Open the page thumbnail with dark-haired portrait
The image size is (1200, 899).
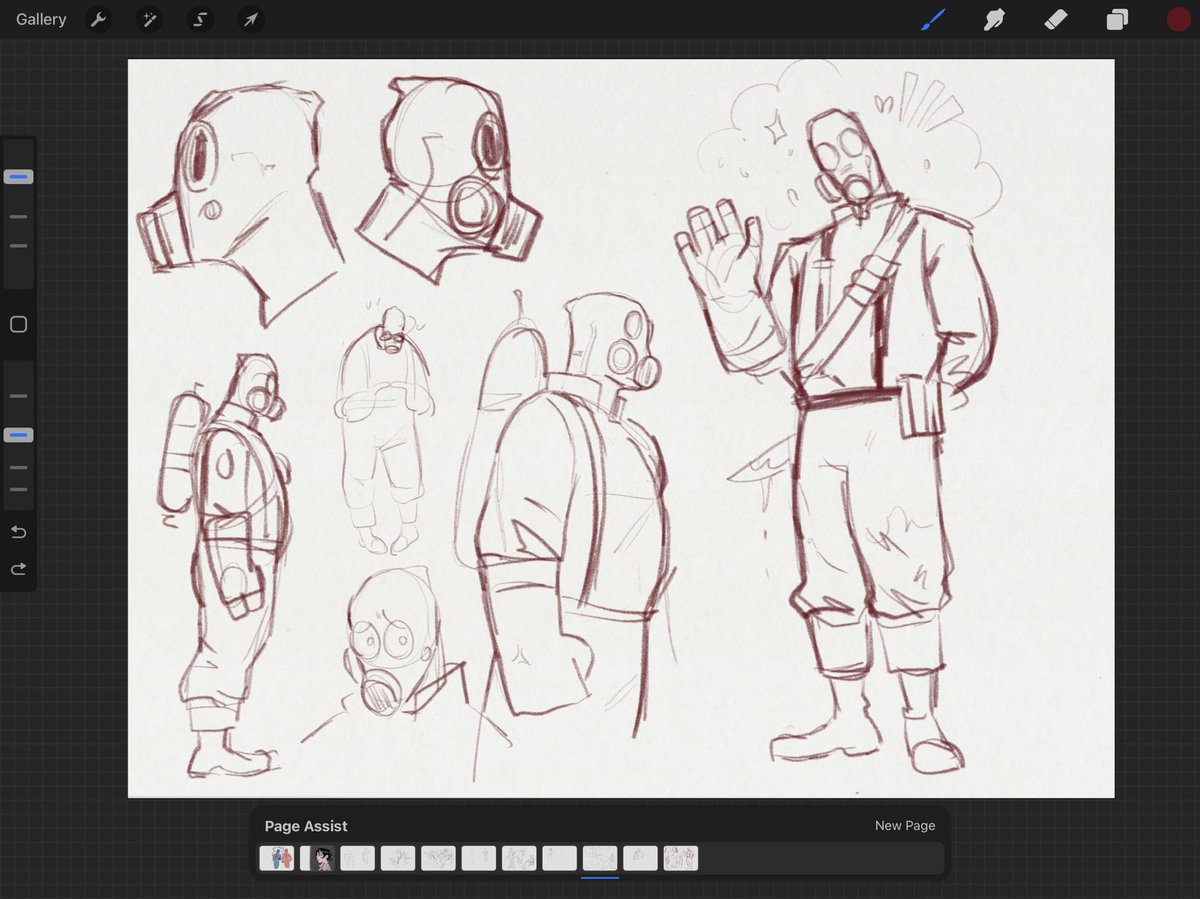317,858
